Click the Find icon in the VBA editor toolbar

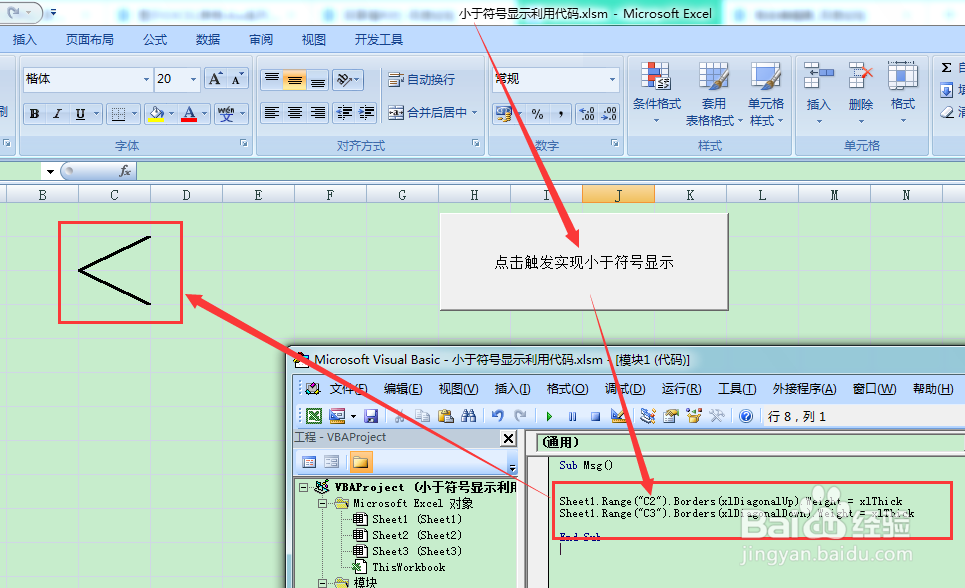pyautogui.click(x=469, y=415)
